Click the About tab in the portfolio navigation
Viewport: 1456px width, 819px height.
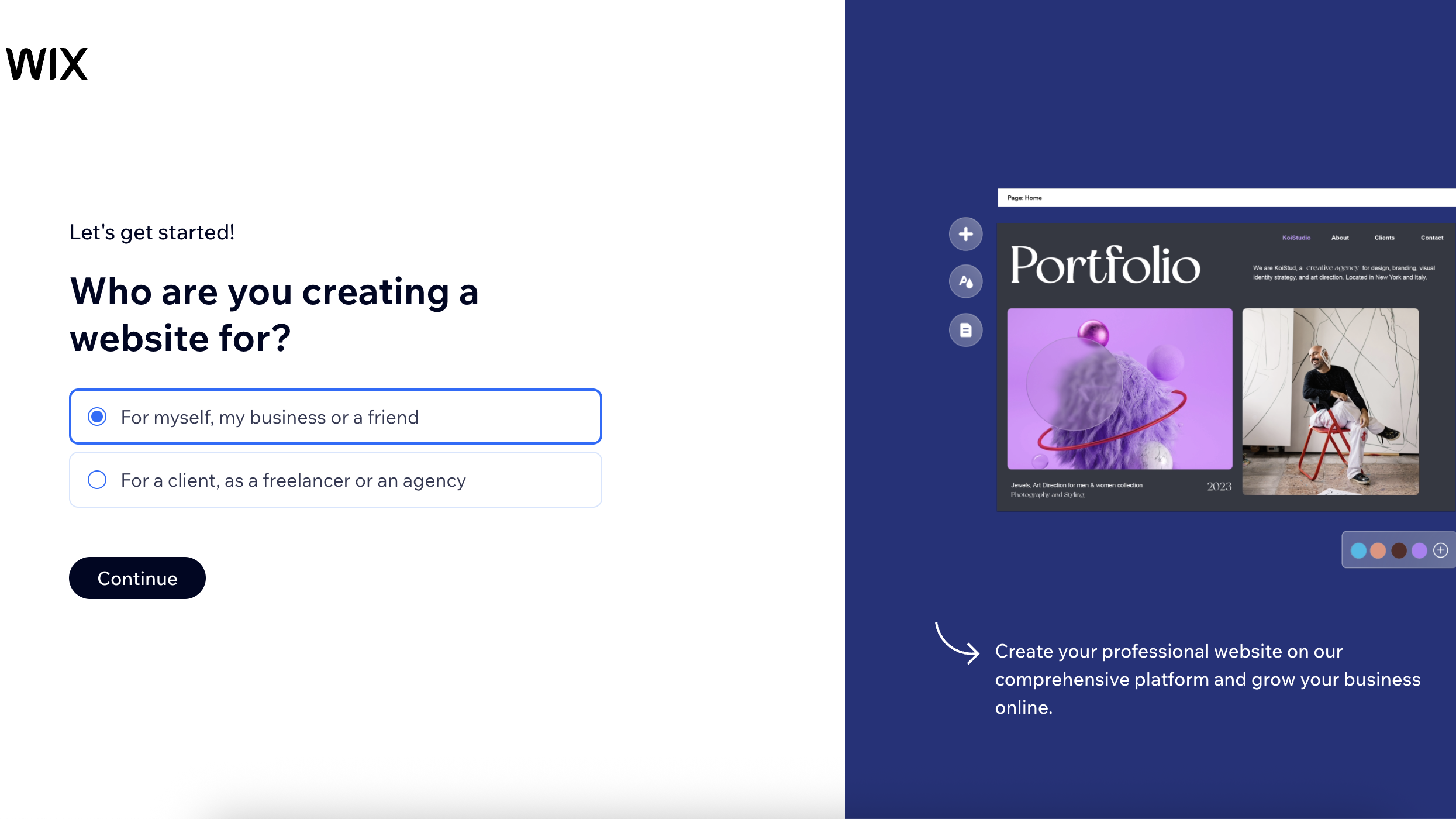pyautogui.click(x=1340, y=237)
